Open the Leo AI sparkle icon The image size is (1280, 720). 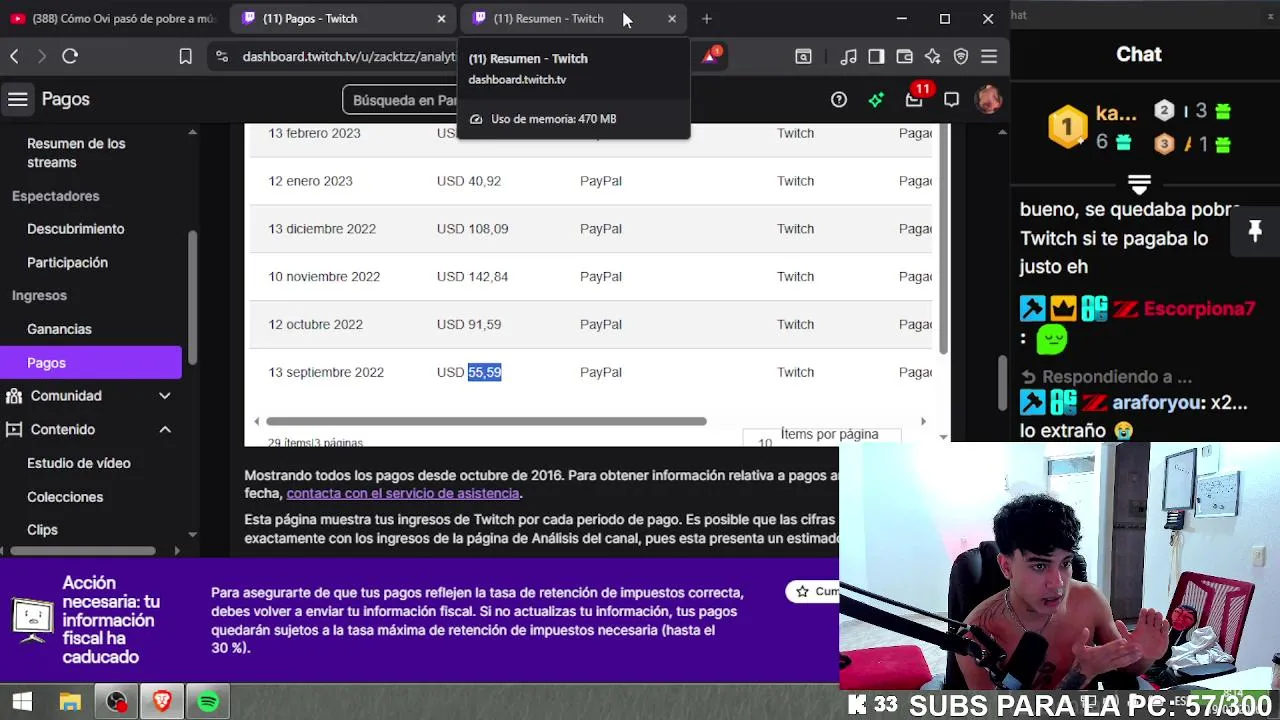pyautogui.click(x=932, y=57)
